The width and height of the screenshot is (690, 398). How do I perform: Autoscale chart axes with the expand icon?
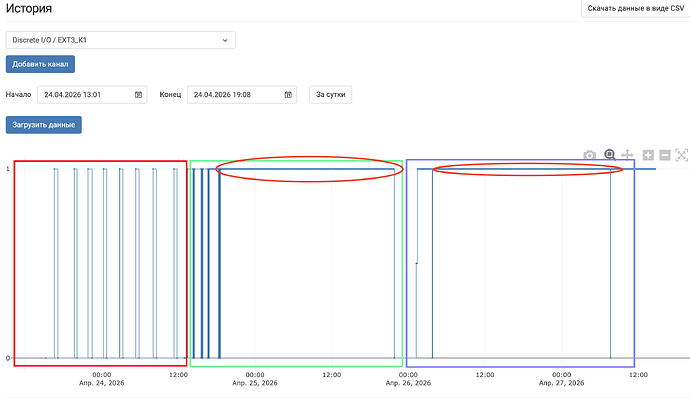pos(682,155)
